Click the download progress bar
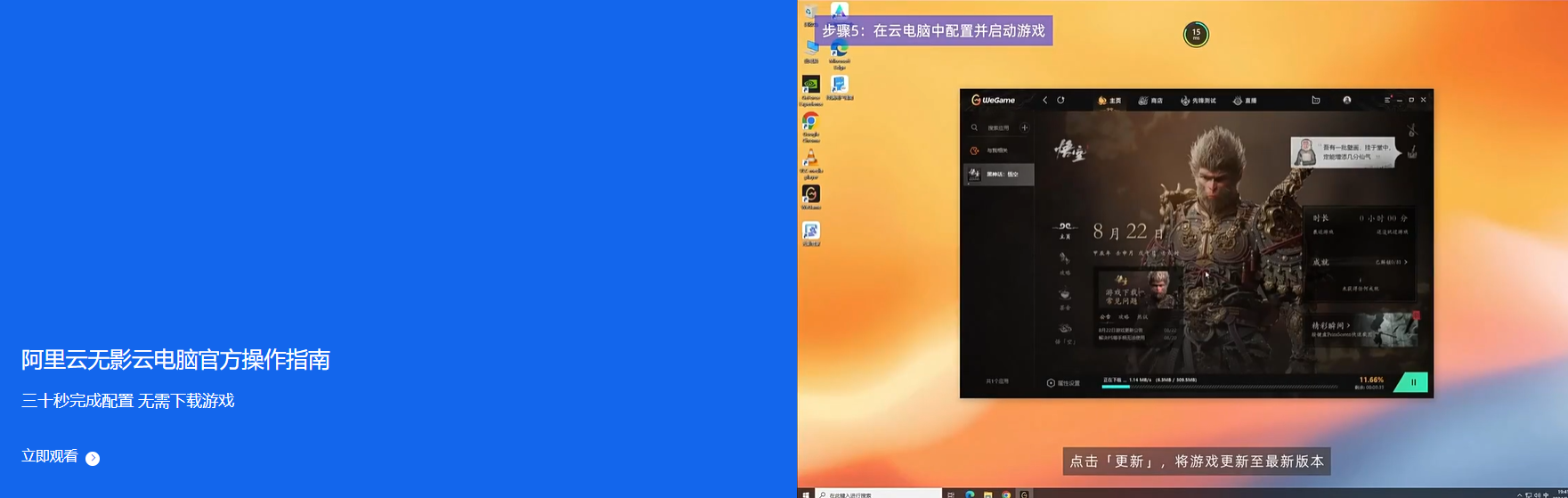Viewport: 1568px width, 498px height. click(1219, 387)
